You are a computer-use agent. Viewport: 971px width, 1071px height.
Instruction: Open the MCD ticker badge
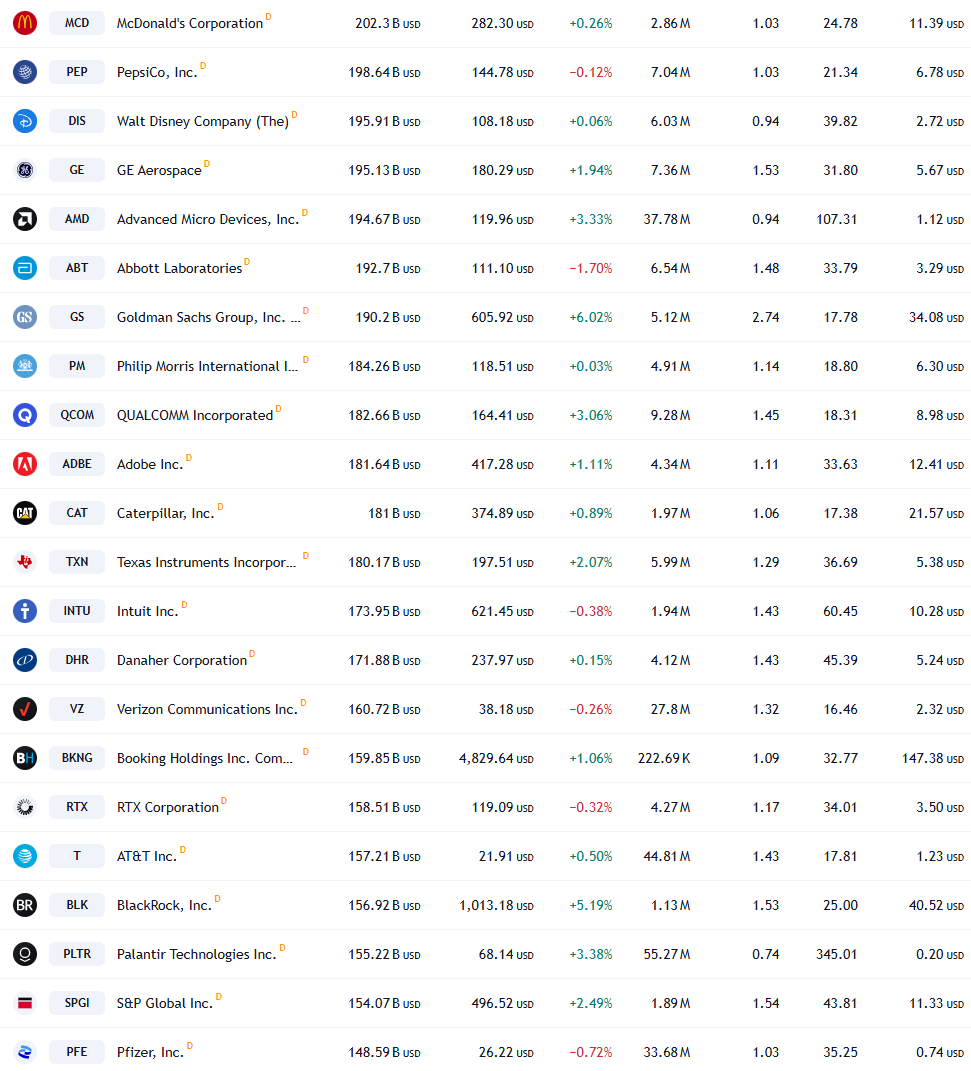pos(77,23)
